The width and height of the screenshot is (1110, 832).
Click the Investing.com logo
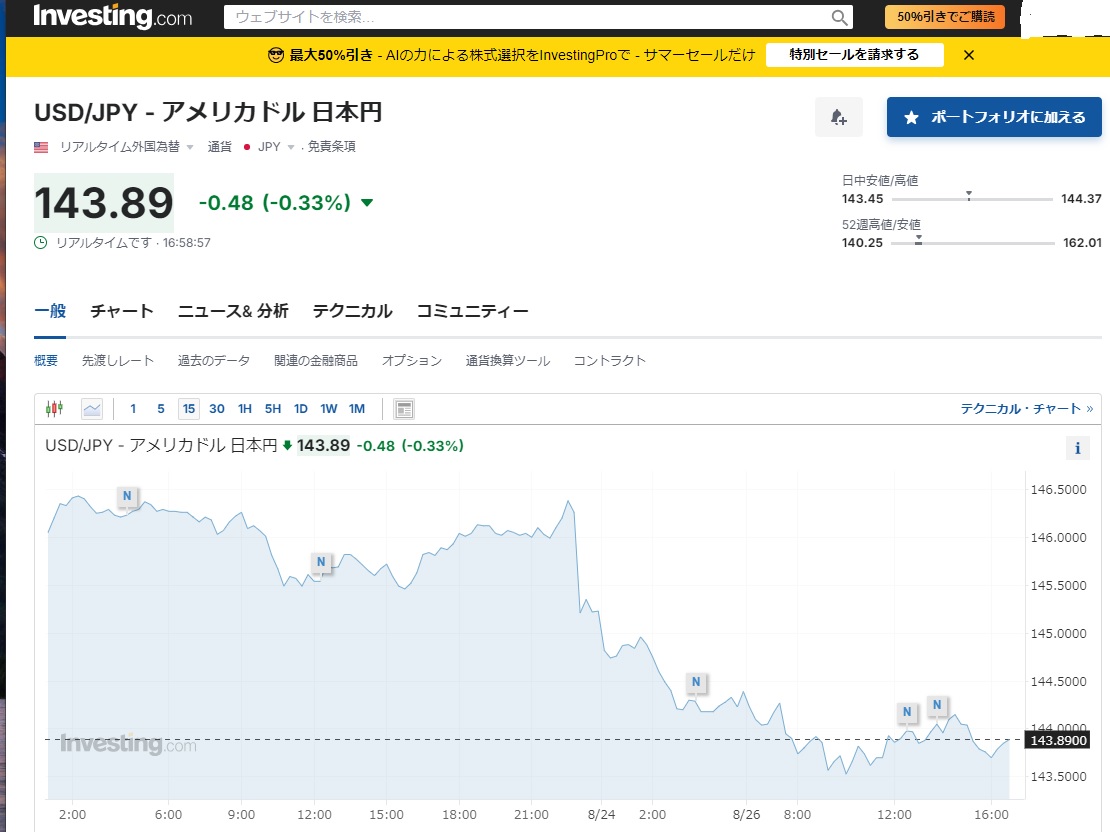coord(112,16)
